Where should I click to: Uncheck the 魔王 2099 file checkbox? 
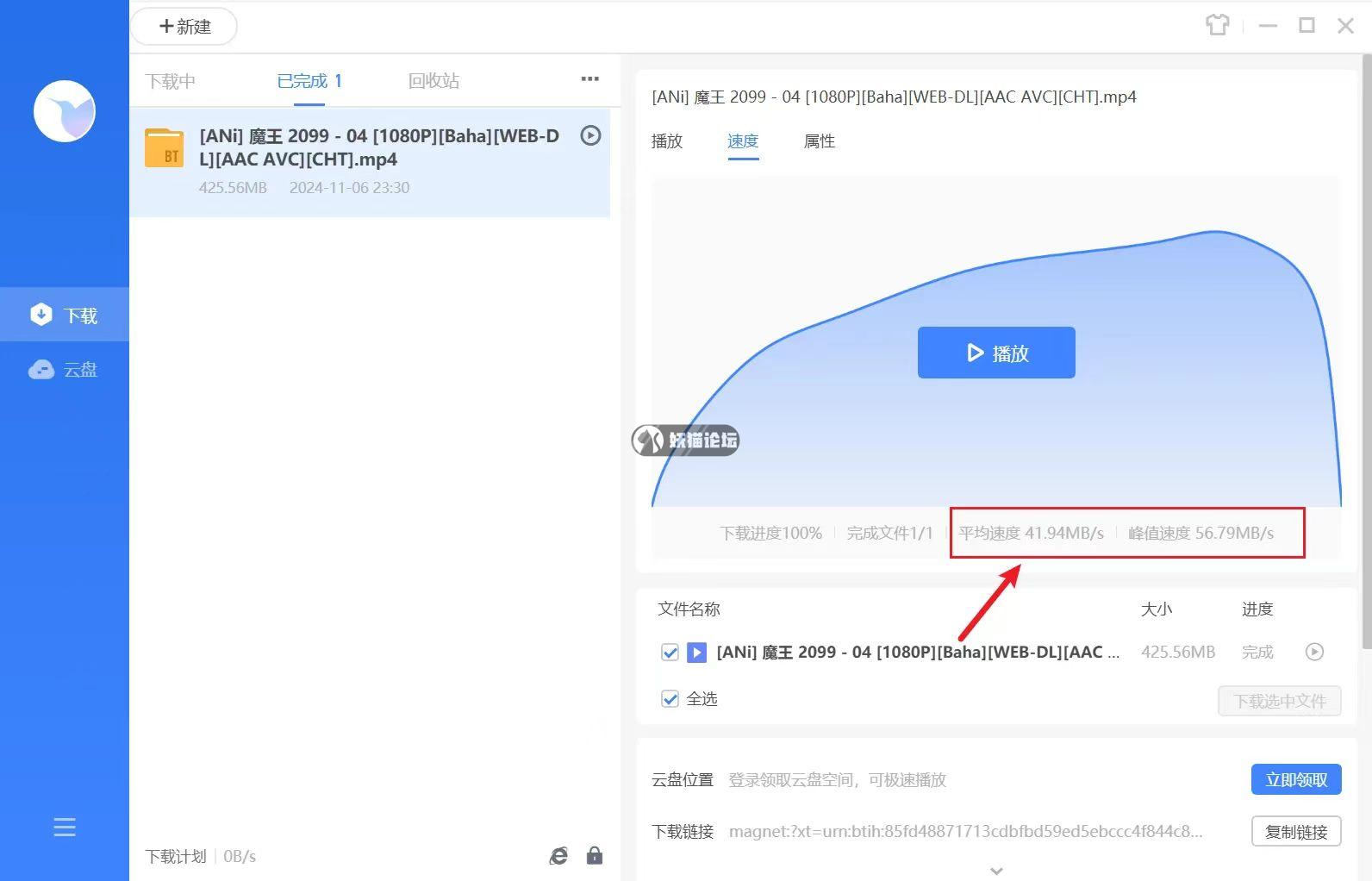(x=670, y=653)
